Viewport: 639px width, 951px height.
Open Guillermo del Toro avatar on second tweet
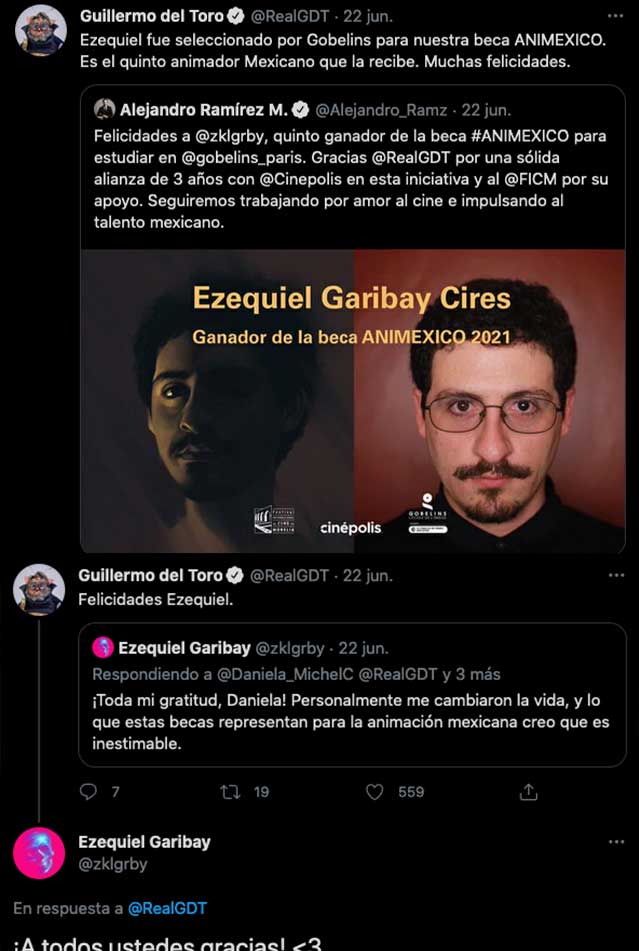[39, 590]
